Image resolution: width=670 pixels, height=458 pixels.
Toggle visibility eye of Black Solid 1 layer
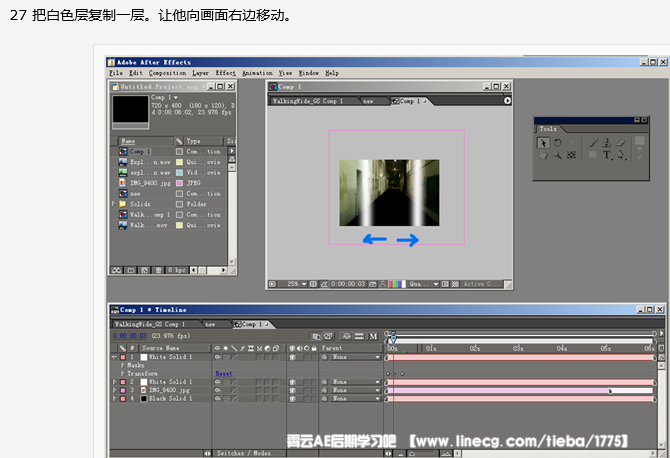point(293,399)
